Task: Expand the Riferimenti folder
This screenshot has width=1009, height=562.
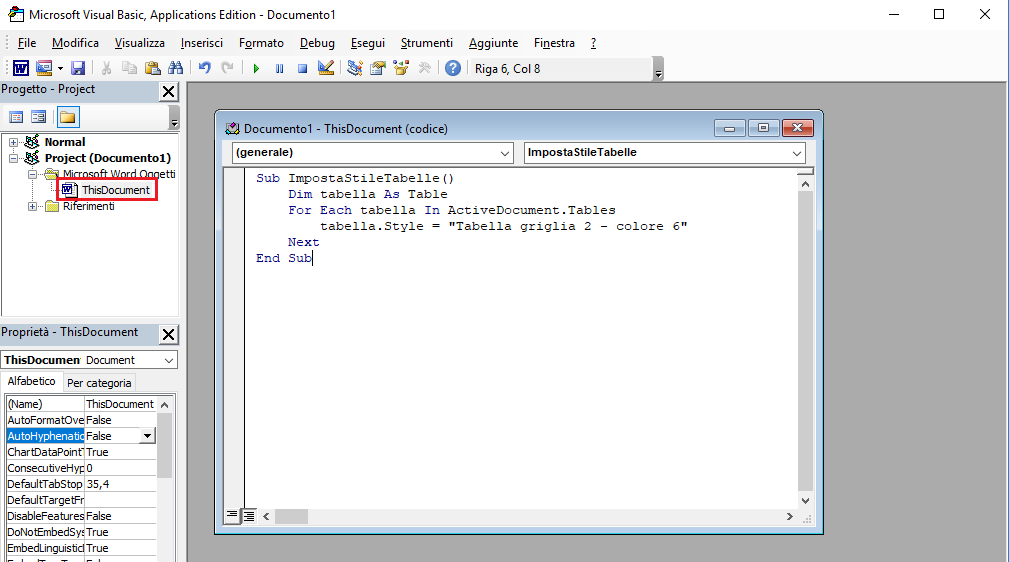Action: [32, 207]
